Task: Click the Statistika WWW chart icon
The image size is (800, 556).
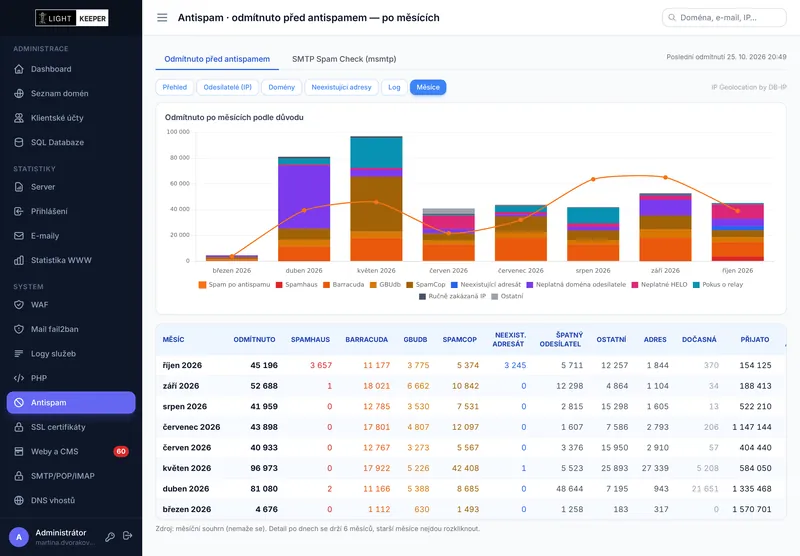Action: pos(19,260)
